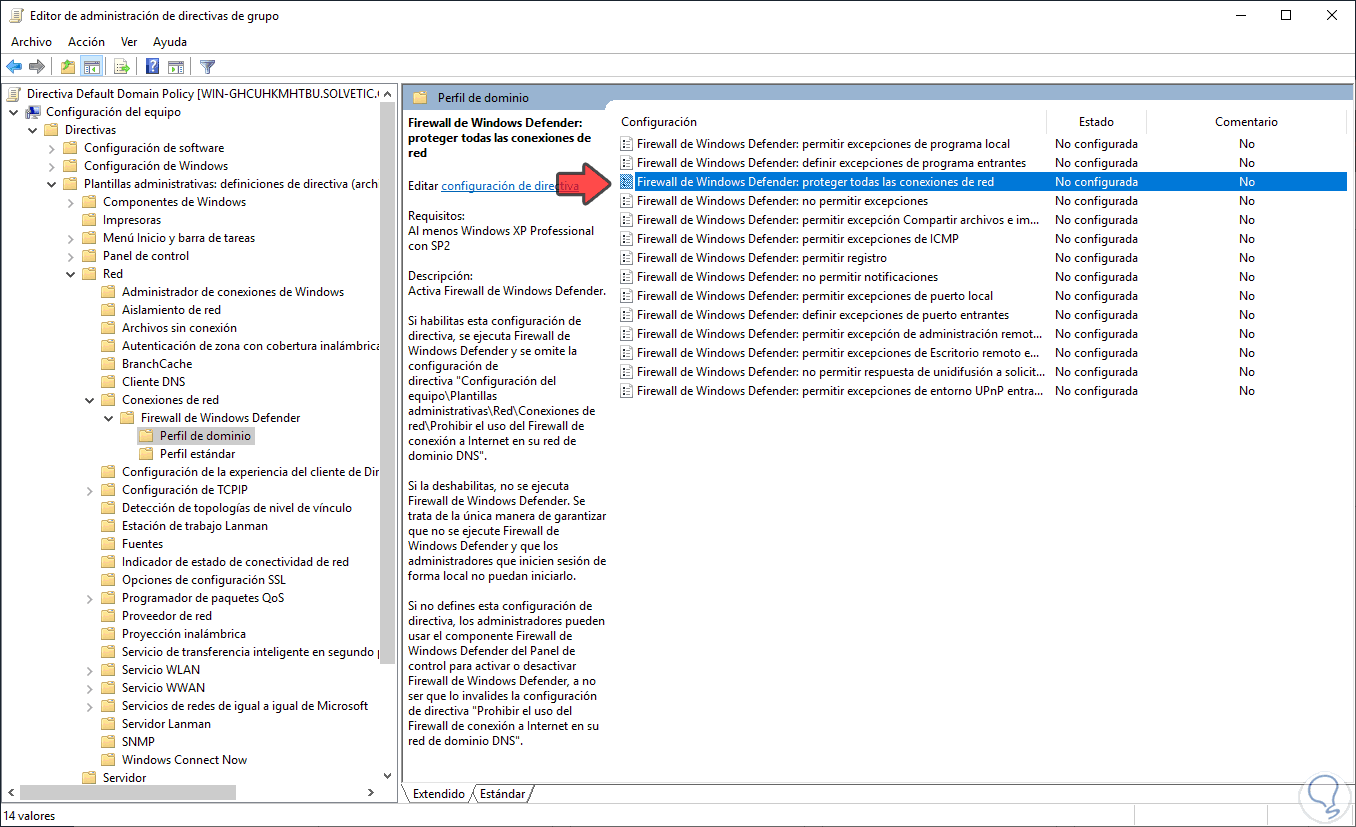This screenshot has height=827, width=1356.
Task: Collapse the Red tree node
Action: click(x=71, y=274)
